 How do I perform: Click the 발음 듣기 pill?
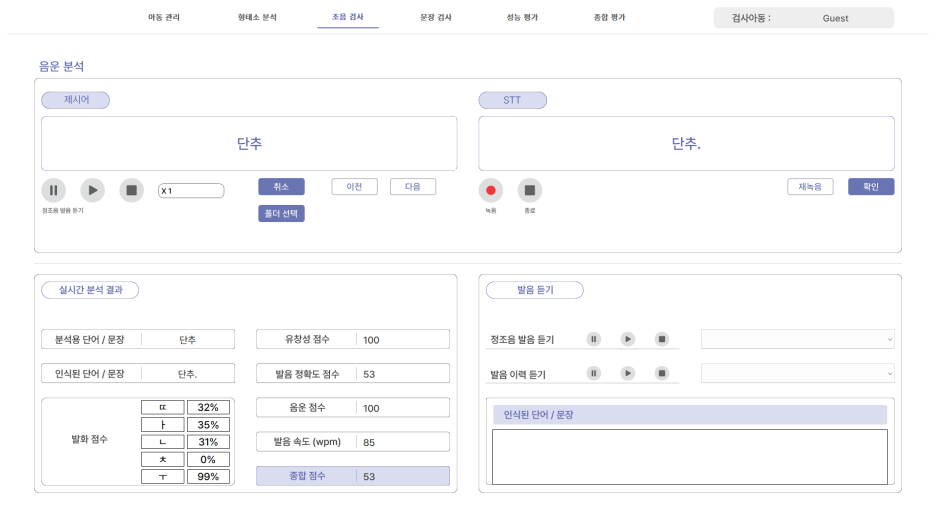[535, 290]
